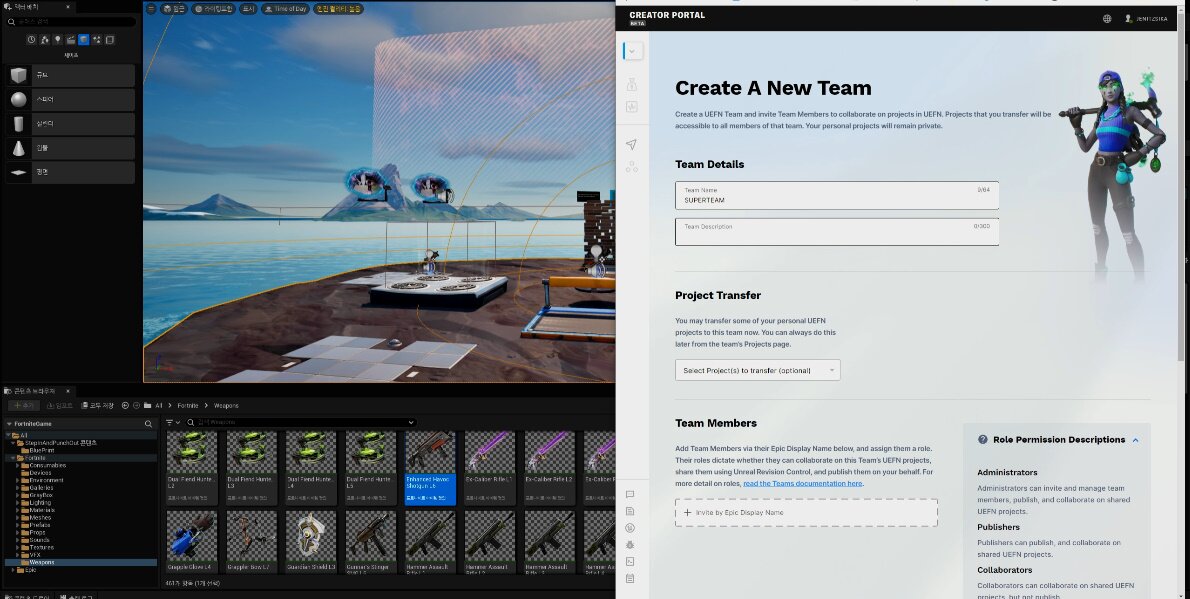The height and width of the screenshot is (599, 1190).
Task: Expand the Epic folder in tree
Action: tap(11, 570)
